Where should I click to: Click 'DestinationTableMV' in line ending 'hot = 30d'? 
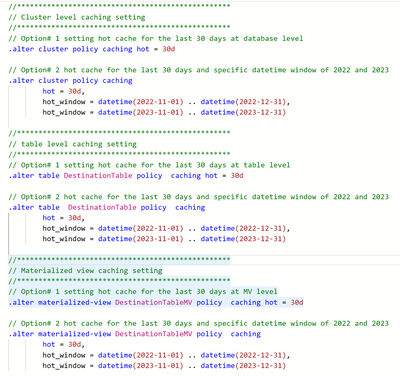(154, 302)
